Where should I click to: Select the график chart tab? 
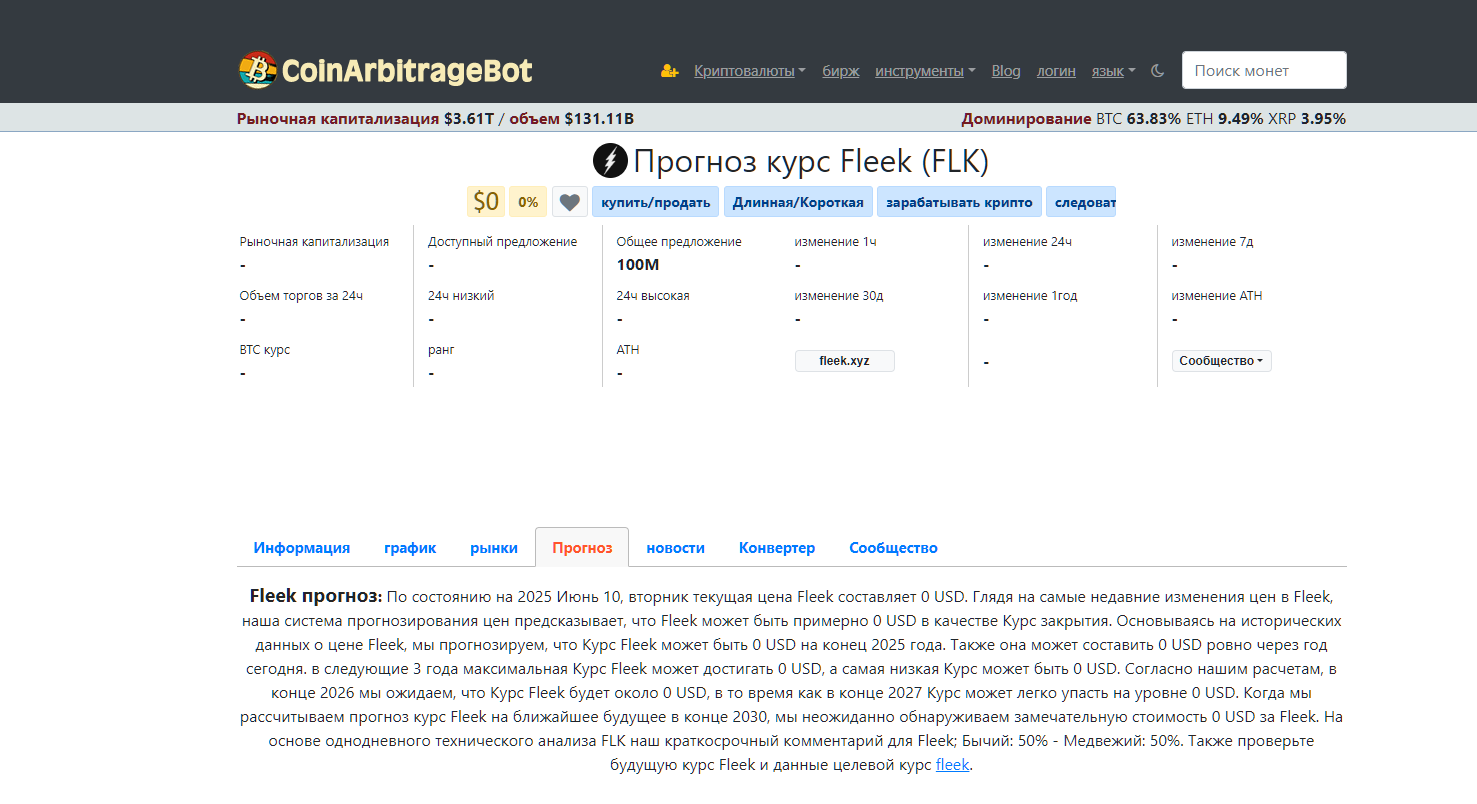point(410,548)
